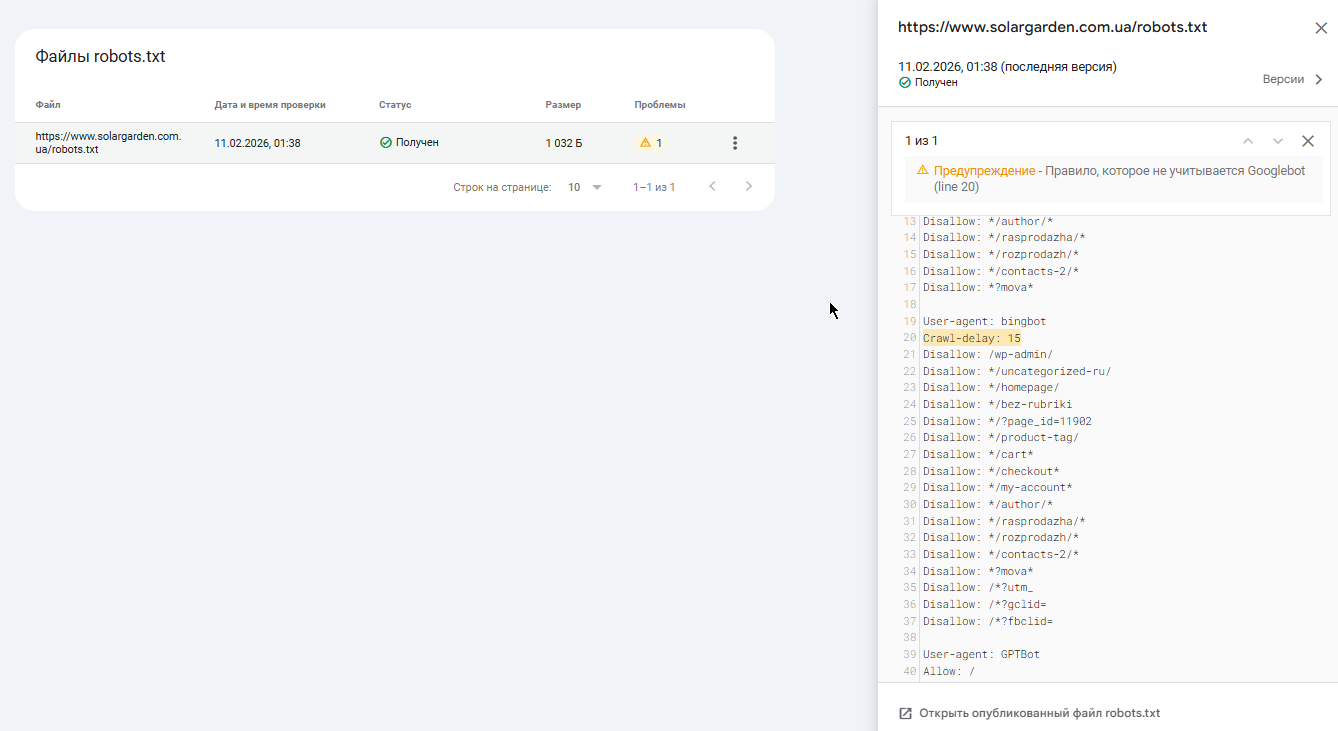
Task: Click Дата и время проверки column header
Action: click(x=270, y=105)
